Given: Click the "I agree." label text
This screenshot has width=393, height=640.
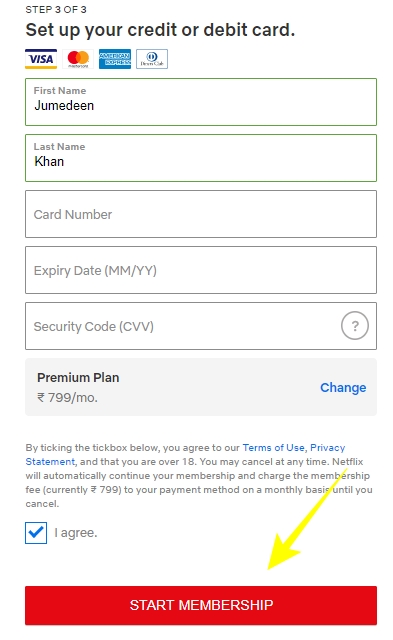Looking at the screenshot, I should click(x=75, y=533).
